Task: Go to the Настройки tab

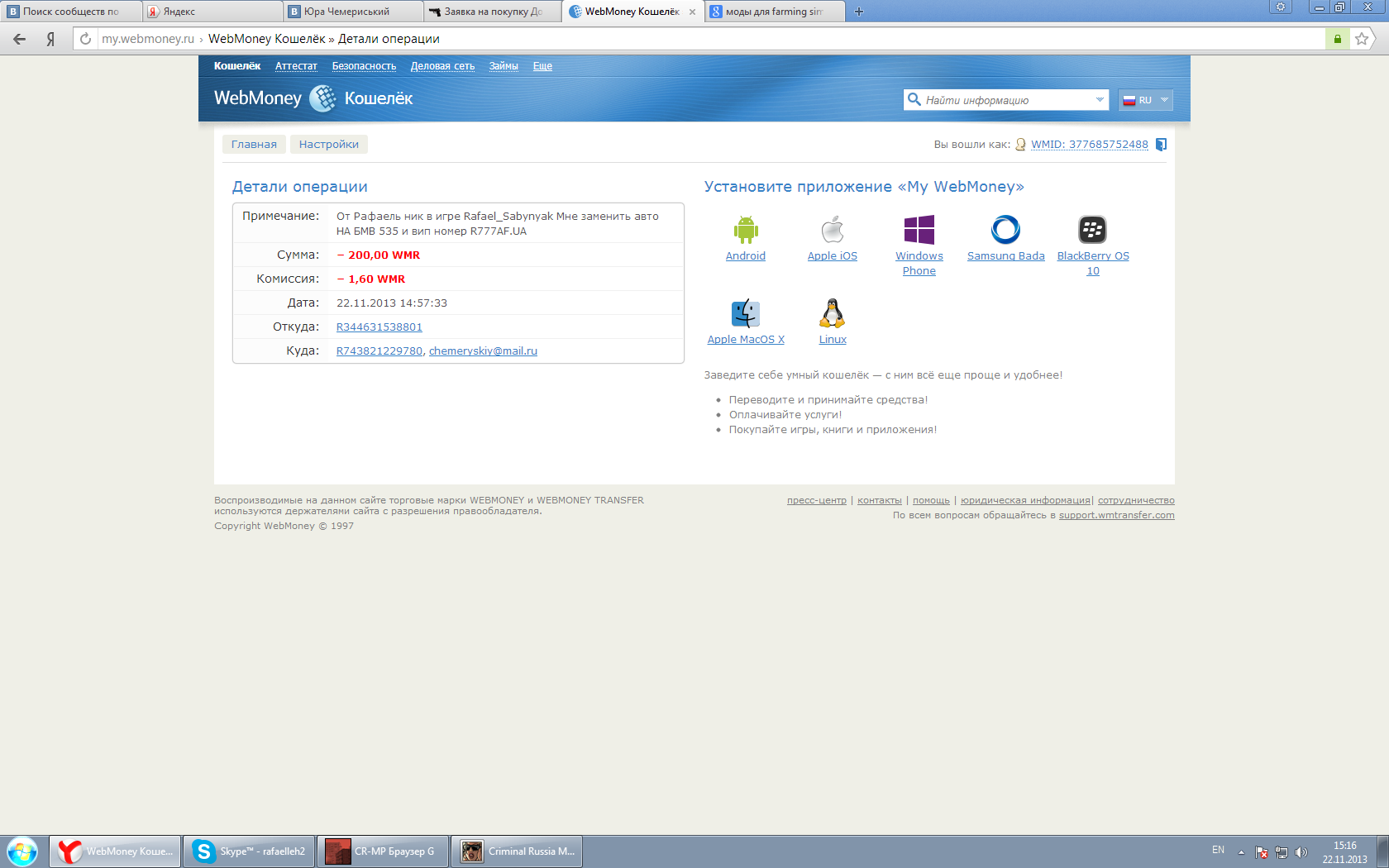Action: [329, 145]
